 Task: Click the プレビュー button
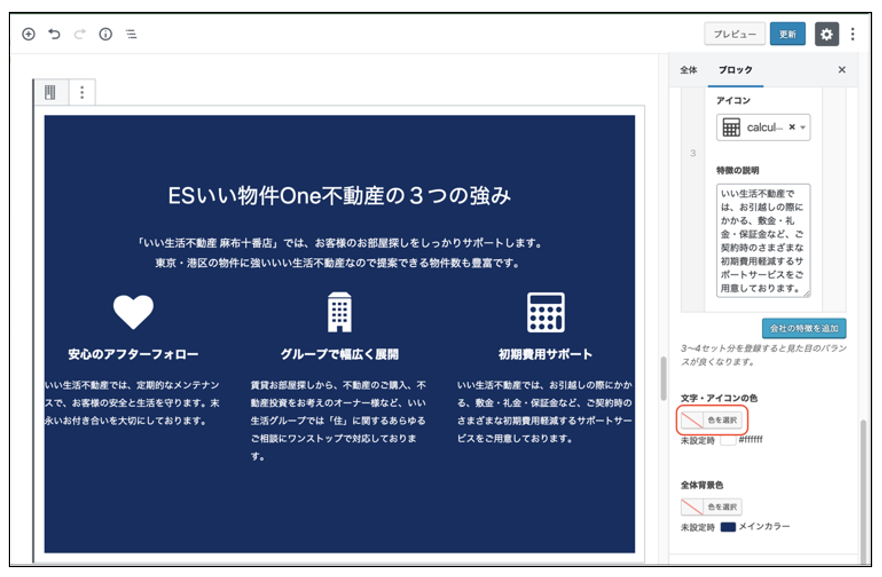coord(734,34)
